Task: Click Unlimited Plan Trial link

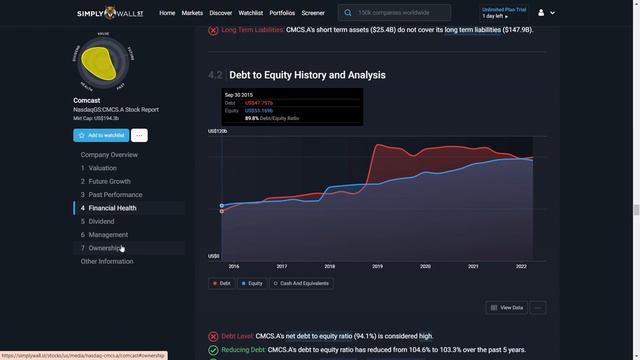Action: pos(504,9)
